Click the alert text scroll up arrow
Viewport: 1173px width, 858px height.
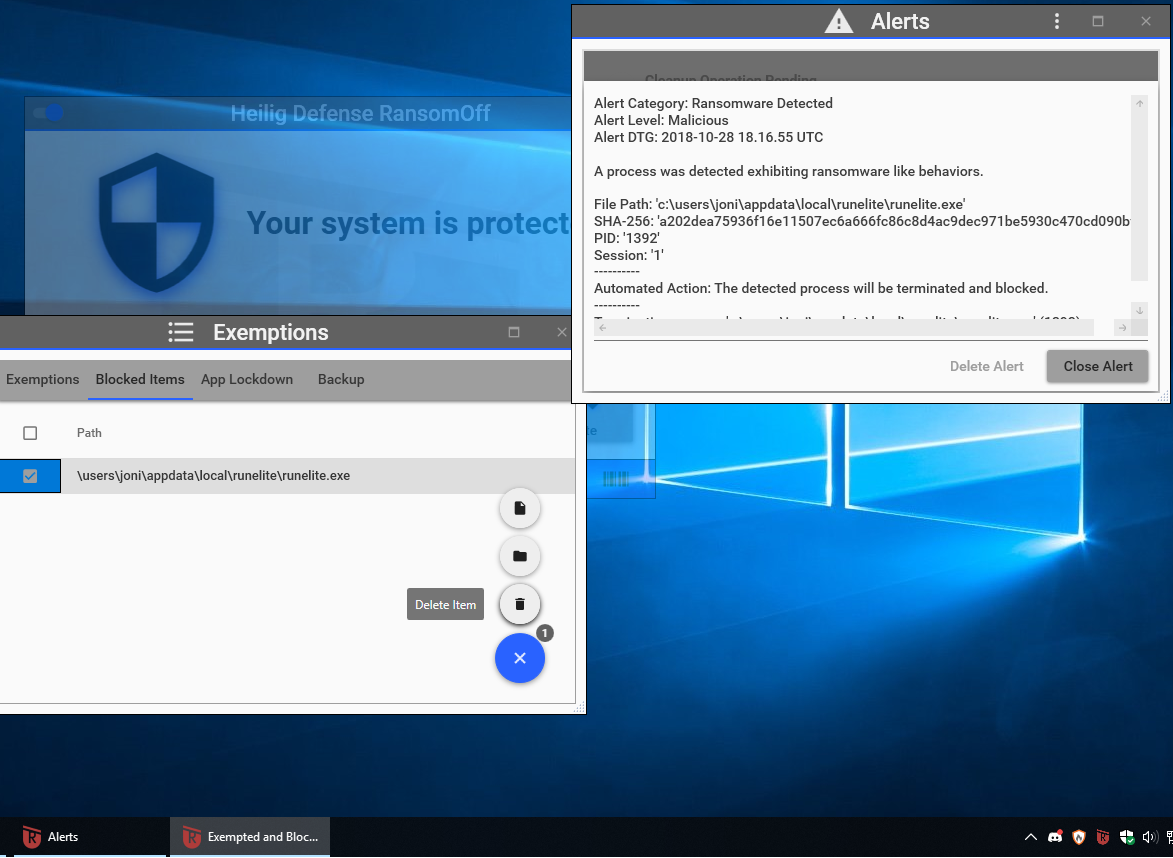(x=1139, y=103)
